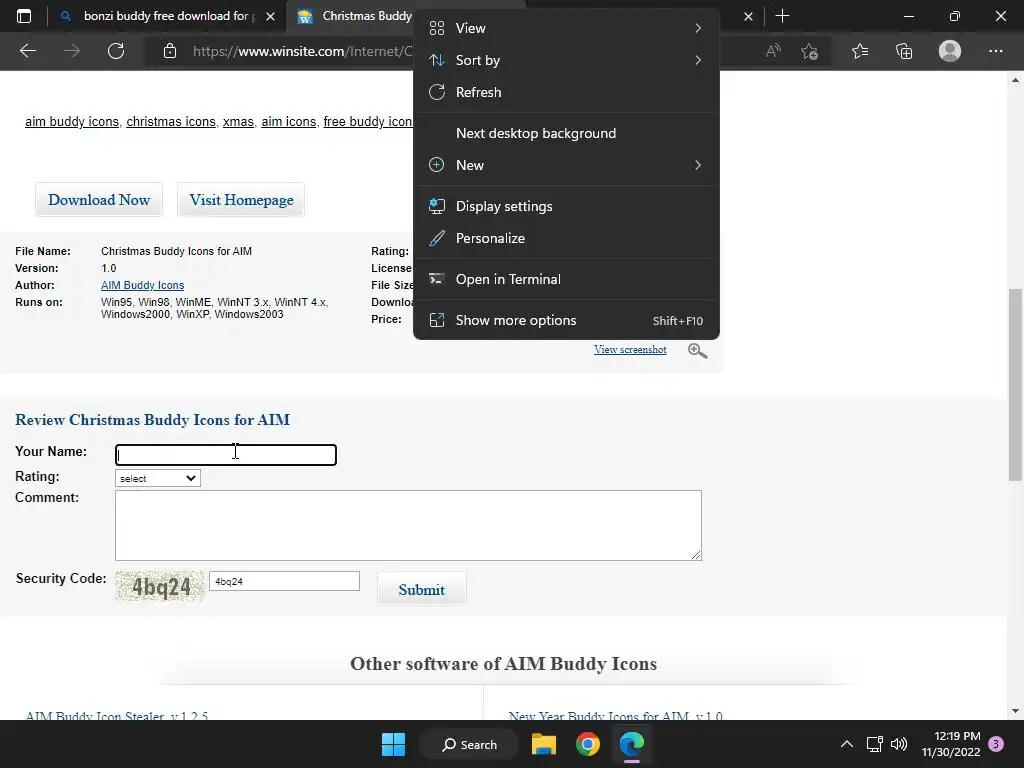Click the Microsoft Edge taskbar icon
Screen dimensions: 1024x768
(632, 744)
